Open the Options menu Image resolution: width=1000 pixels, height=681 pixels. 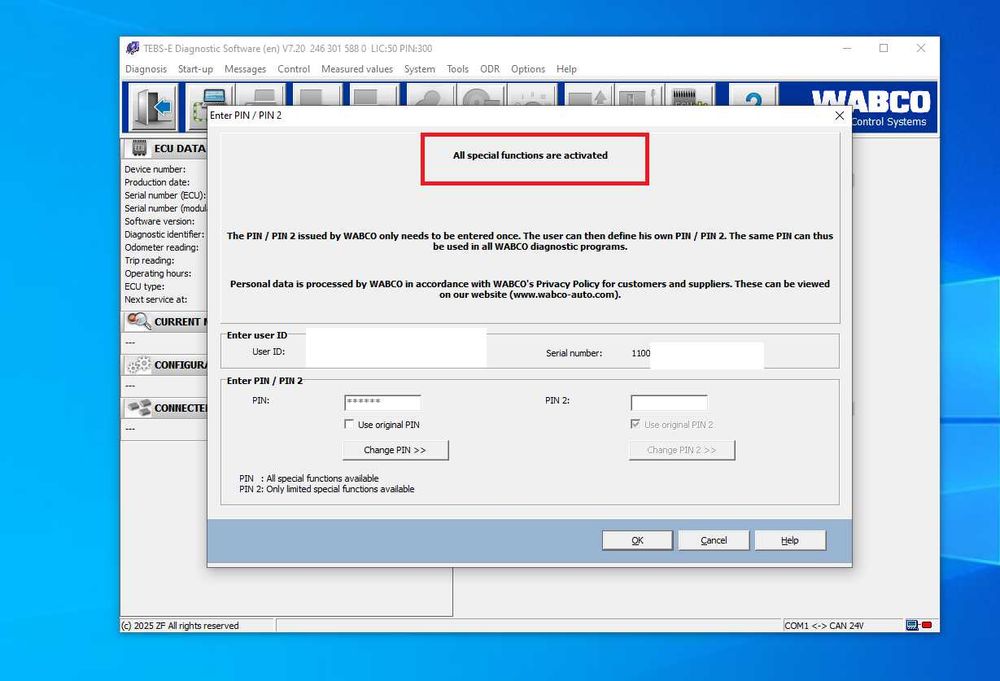528,69
